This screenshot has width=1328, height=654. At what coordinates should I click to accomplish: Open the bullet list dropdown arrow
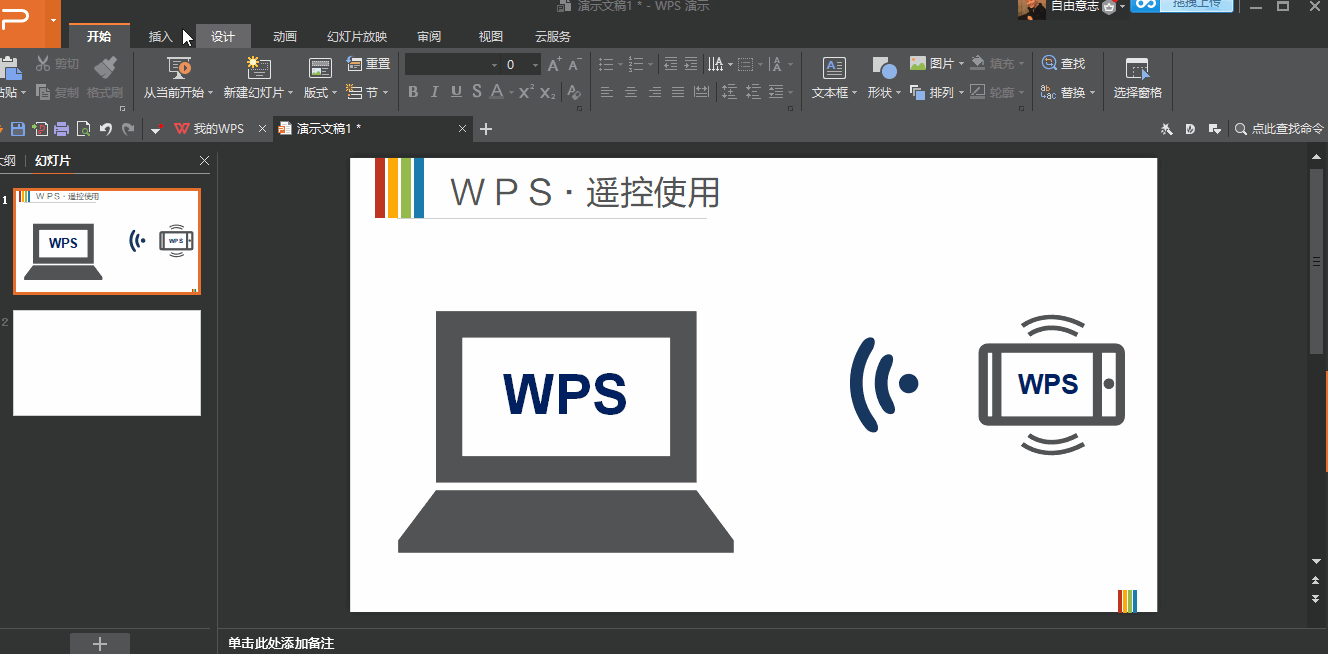click(x=621, y=65)
